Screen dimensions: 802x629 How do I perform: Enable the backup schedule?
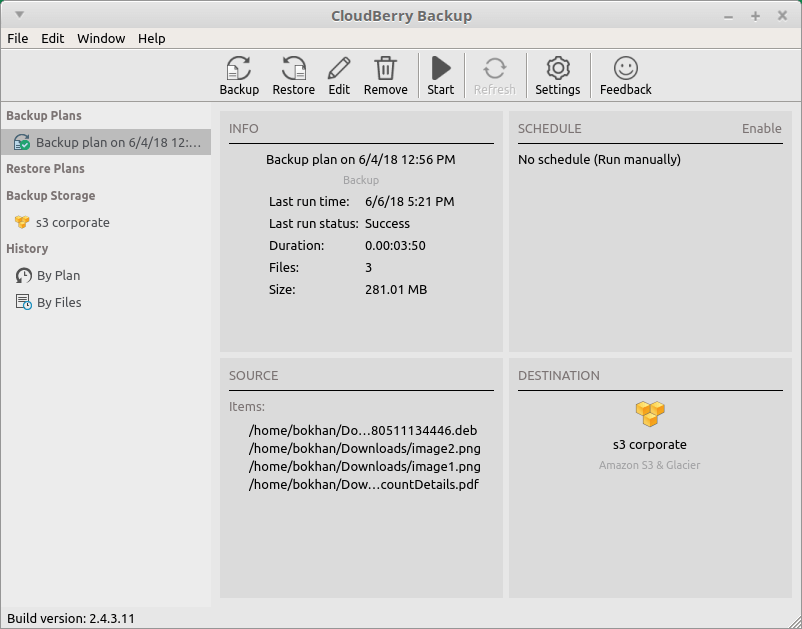click(761, 129)
